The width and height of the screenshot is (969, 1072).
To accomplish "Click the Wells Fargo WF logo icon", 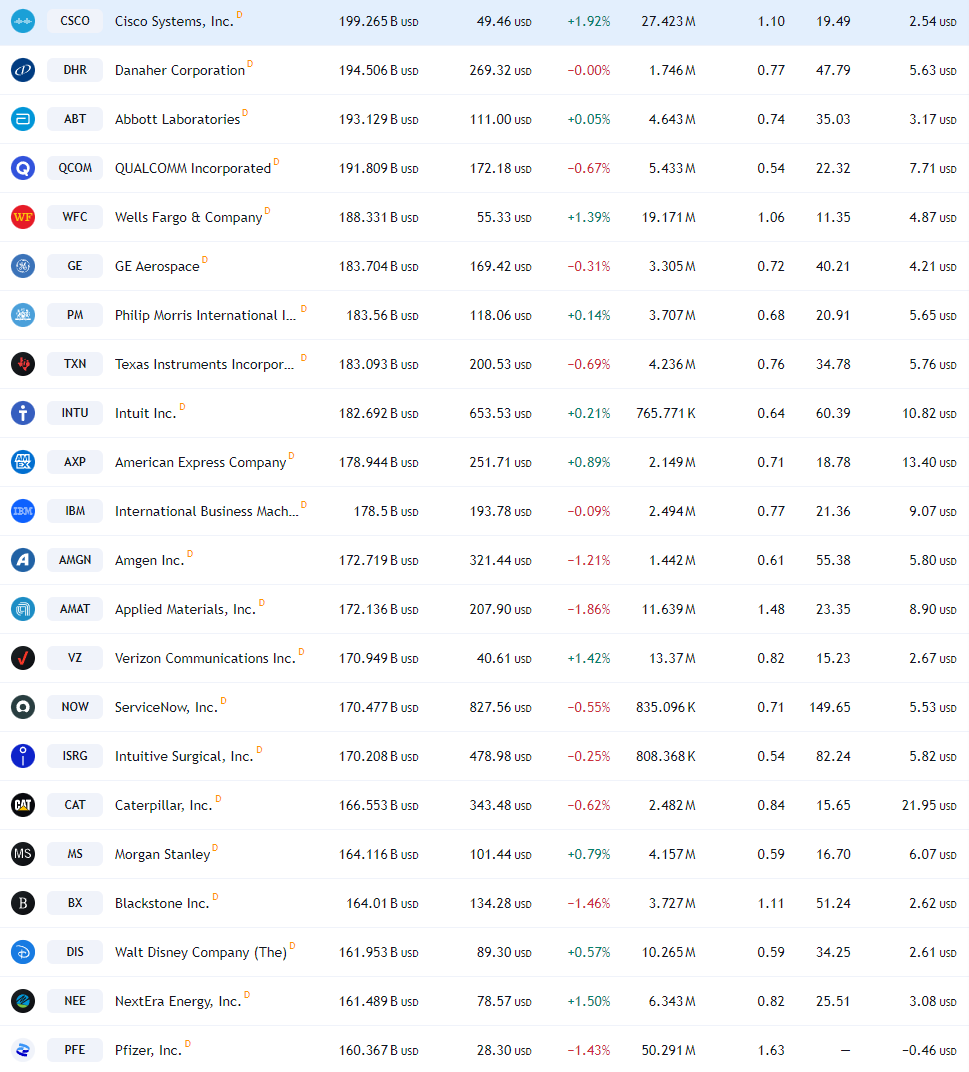I will point(23,217).
